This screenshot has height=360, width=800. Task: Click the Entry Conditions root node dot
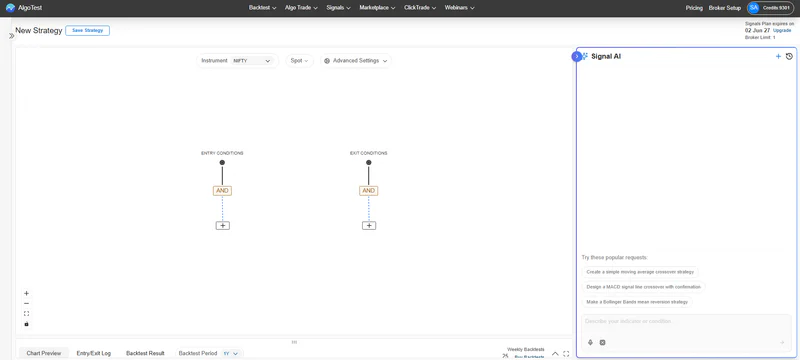coord(222,163)
